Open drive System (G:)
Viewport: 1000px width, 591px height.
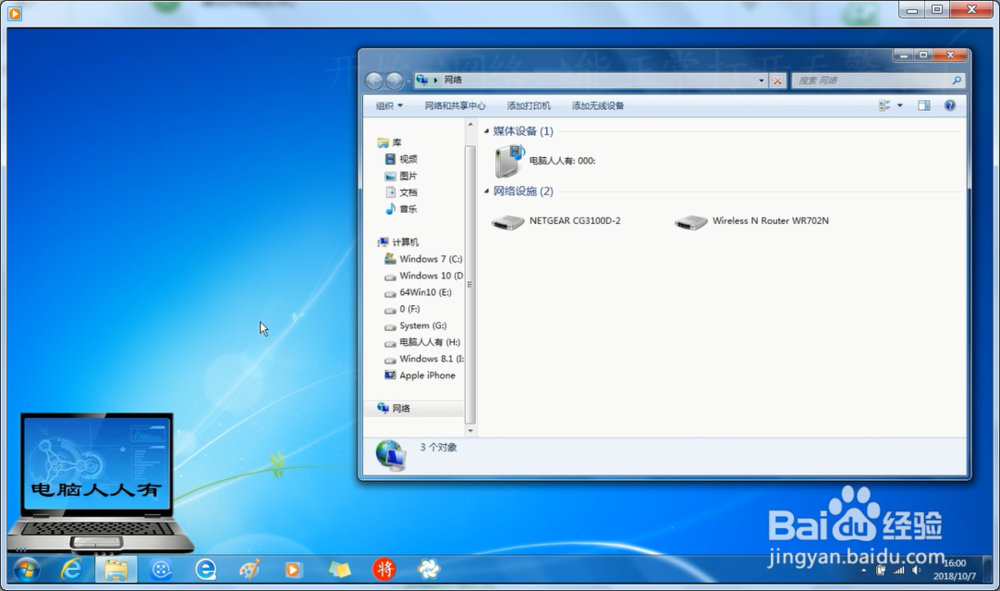pos(415,325)
